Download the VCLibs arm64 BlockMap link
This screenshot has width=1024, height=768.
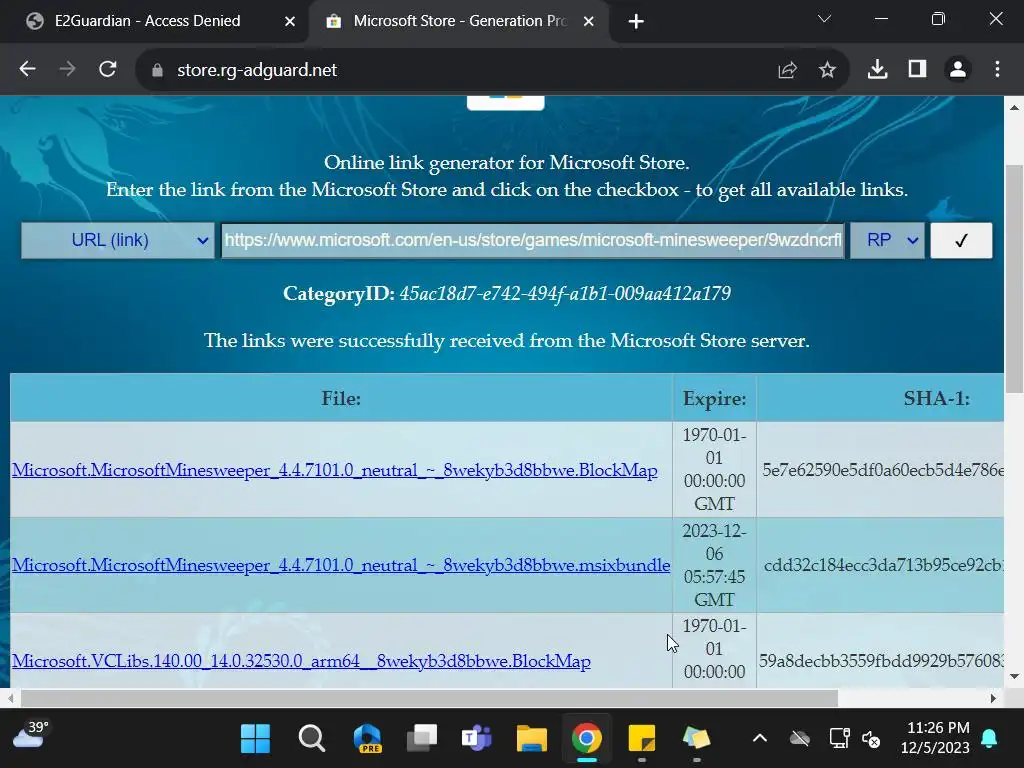point(301,661)
